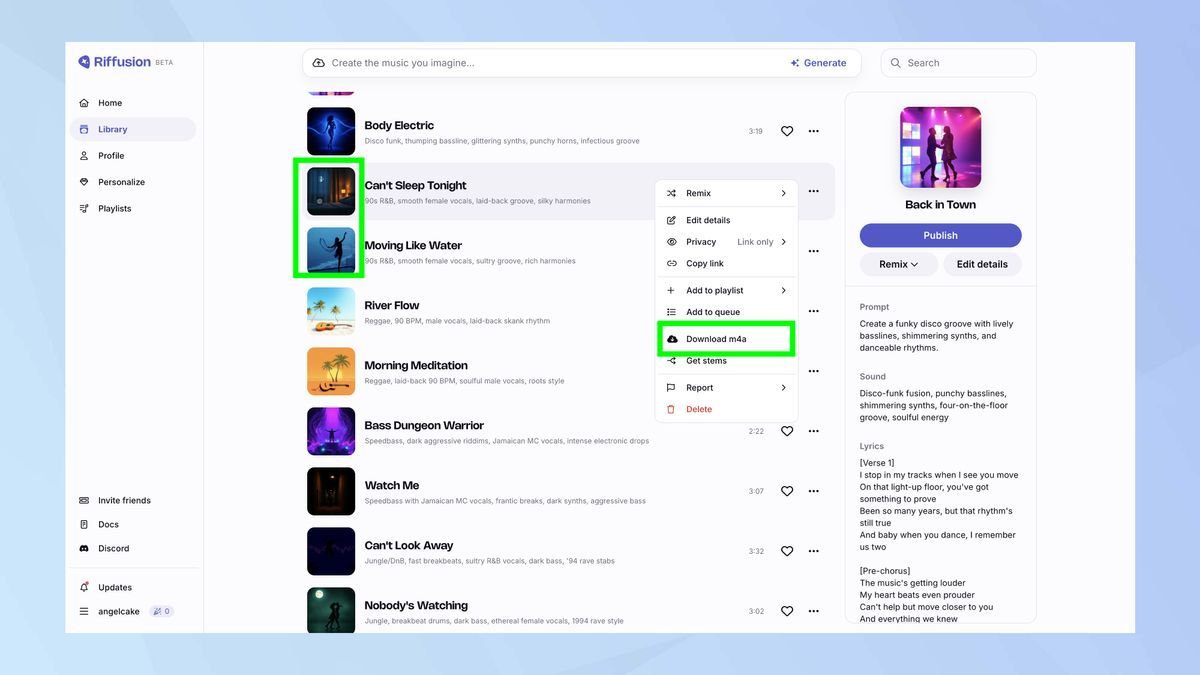Click the Generate button
The height and width of the screenshot is (675, 1200).
point(819,62)
